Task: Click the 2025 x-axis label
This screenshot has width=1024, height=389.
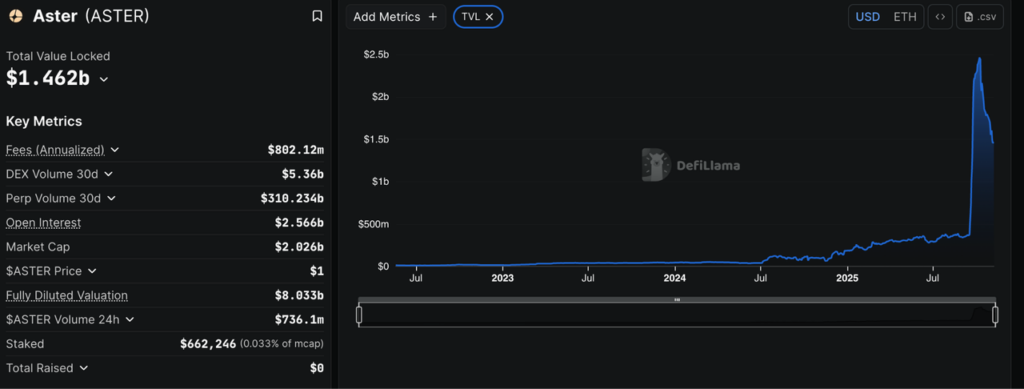Action: (x=847, y=279)
